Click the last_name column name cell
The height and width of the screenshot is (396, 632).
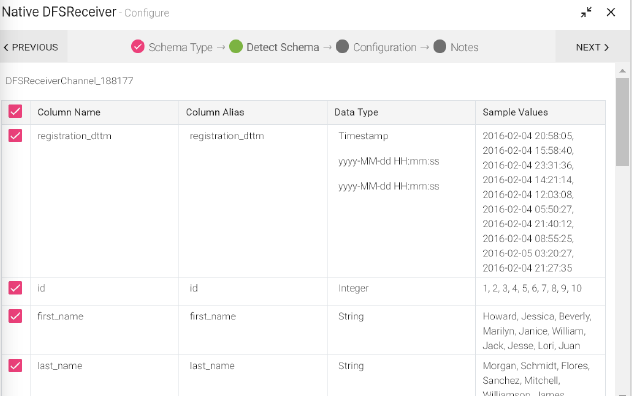tap(60, 366)
